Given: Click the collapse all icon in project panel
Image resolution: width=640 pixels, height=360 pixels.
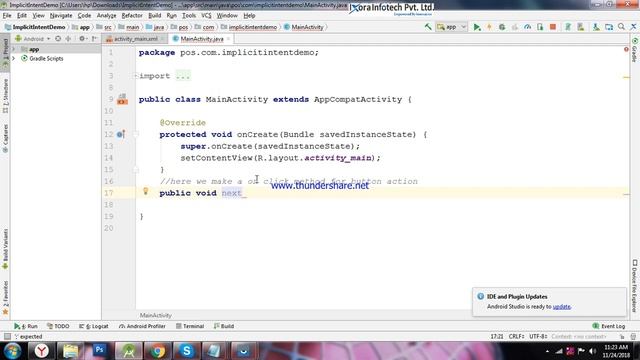Looking at the screenshot, I should pyautogui.click(x=68, y=39).
